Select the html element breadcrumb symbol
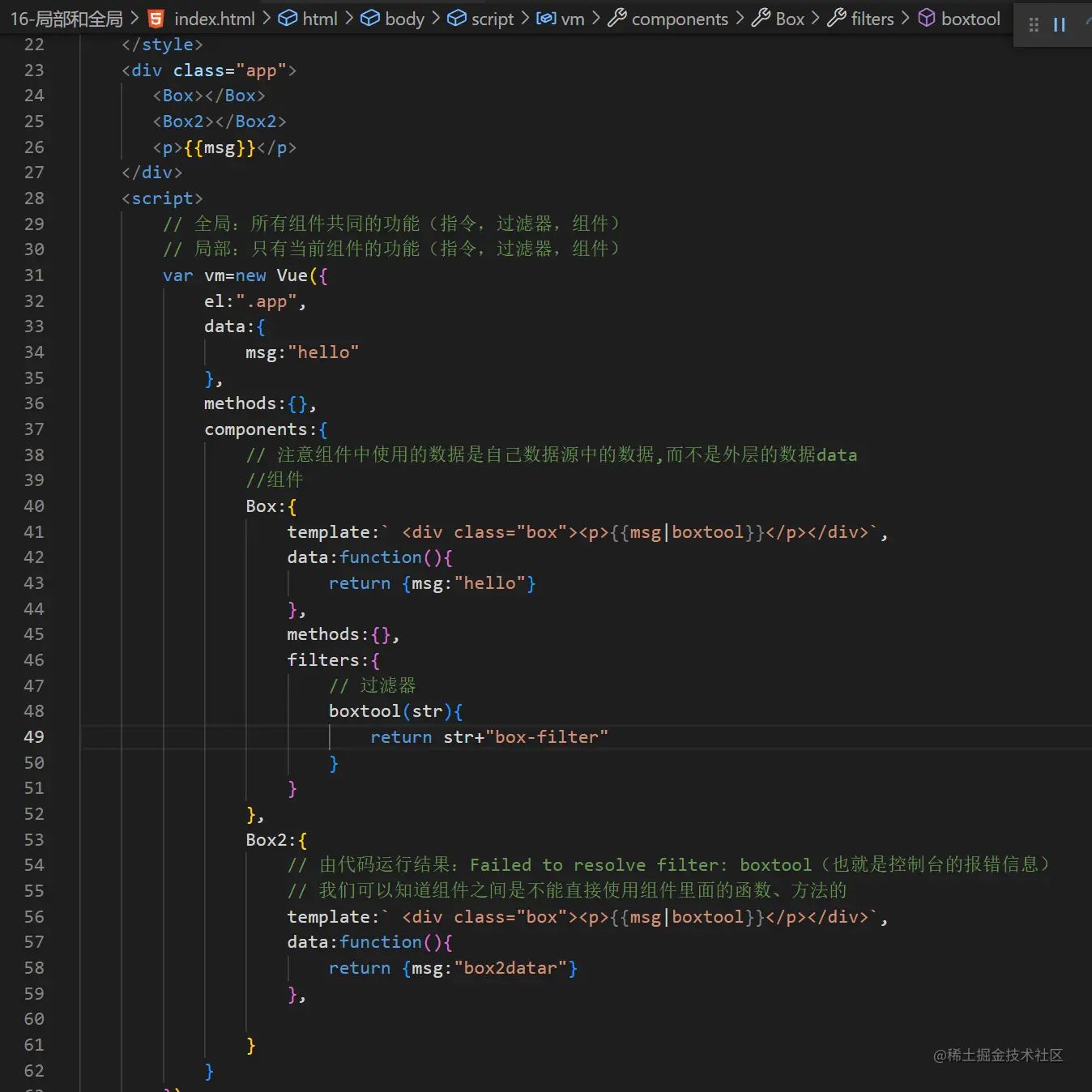 coord(308,19)
